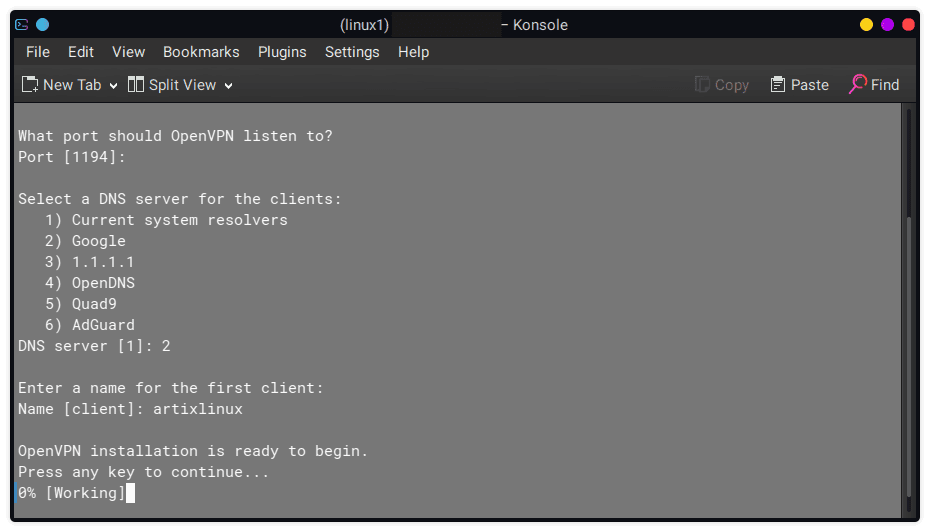Viewport: 930px width, 532px height.
Task: Click the New Tab icon
Action: (30, 85)
